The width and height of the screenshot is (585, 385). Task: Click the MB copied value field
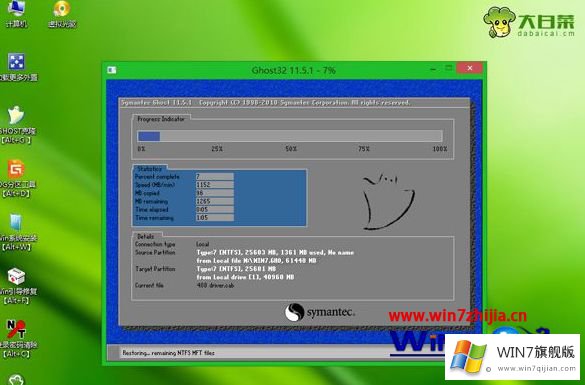click(215, 193)
